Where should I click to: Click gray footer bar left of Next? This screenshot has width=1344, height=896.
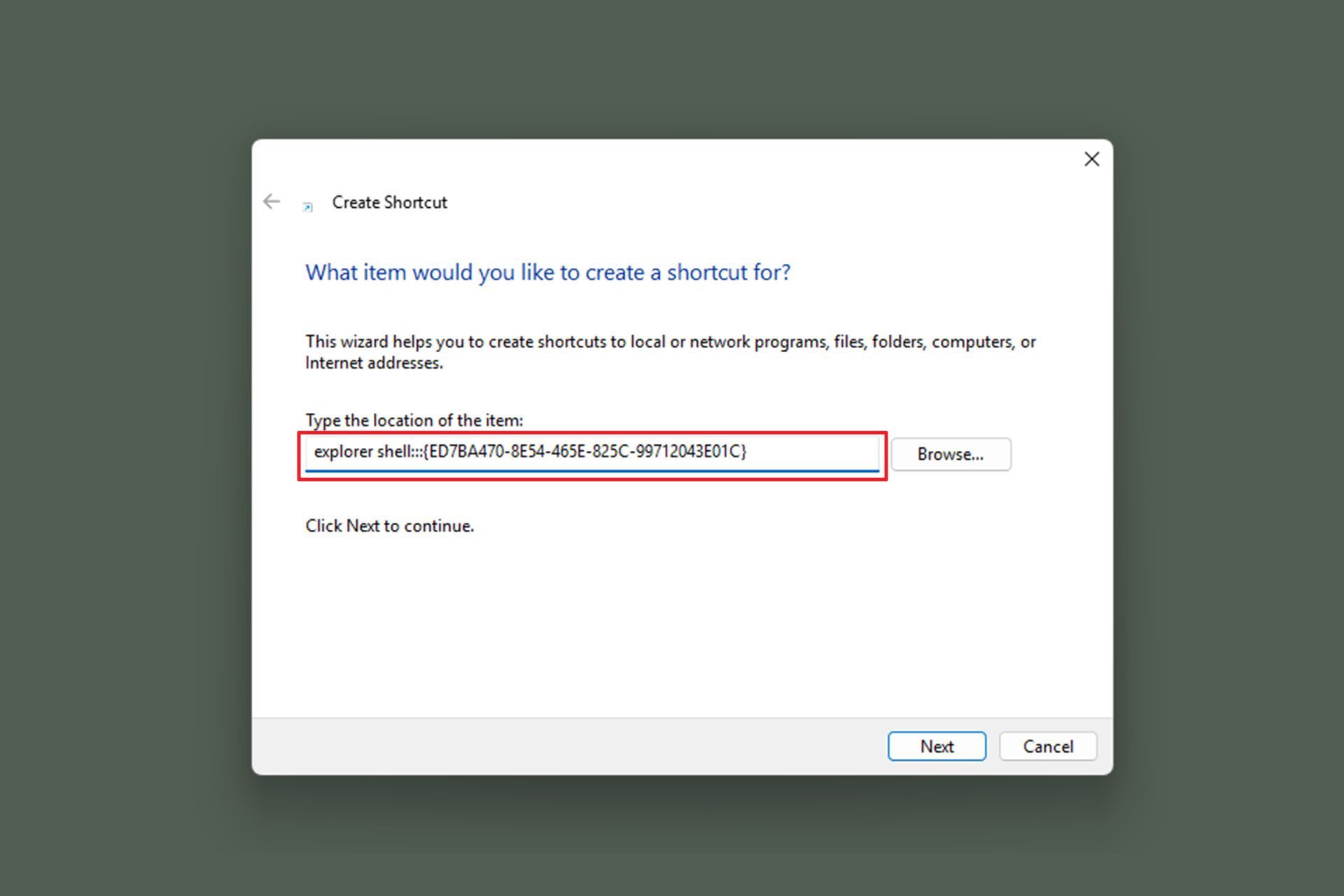(x=560, y=746)
